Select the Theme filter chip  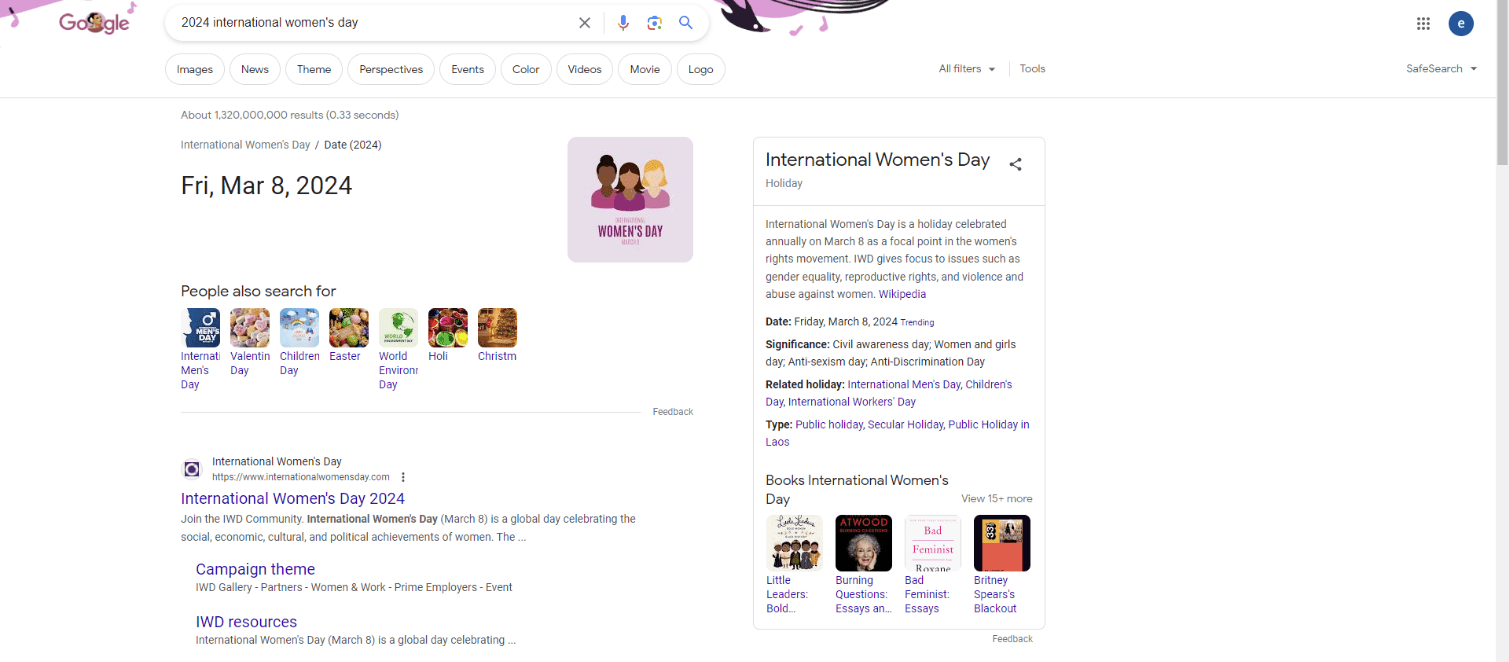pyautogui.click(x=314, y=69)
